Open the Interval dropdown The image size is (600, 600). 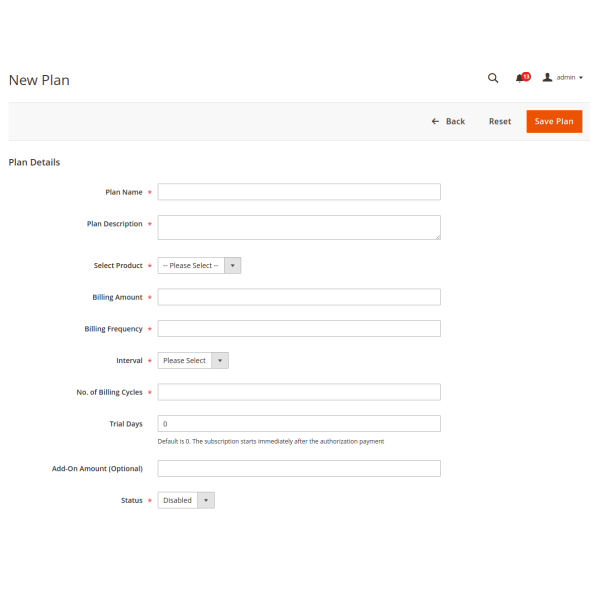[x=193, y=360]
